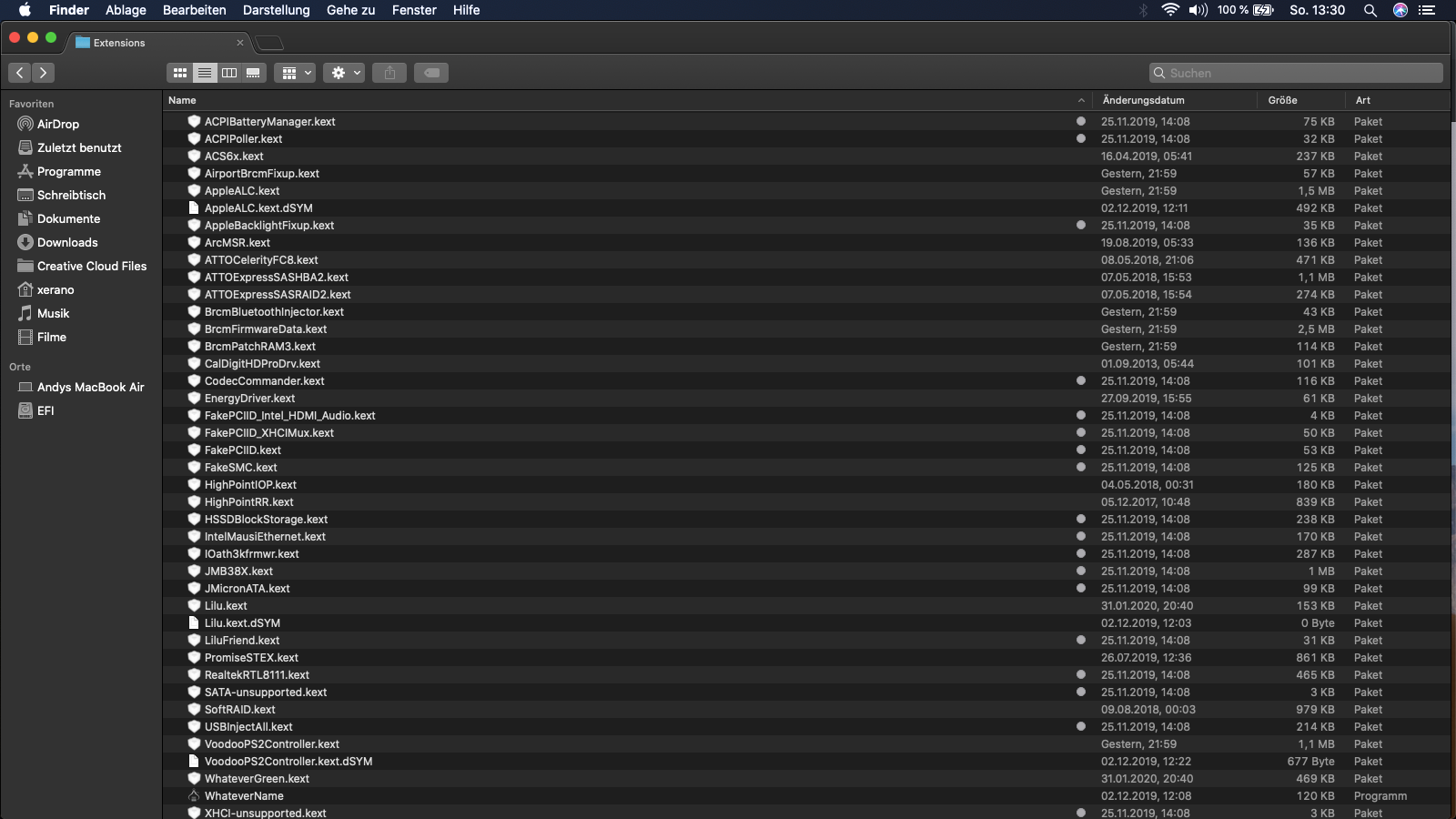The height and width of the screenshot is (819, 1456).
Task: Open the Bluetooth status menu
Action: [1144, 10]
